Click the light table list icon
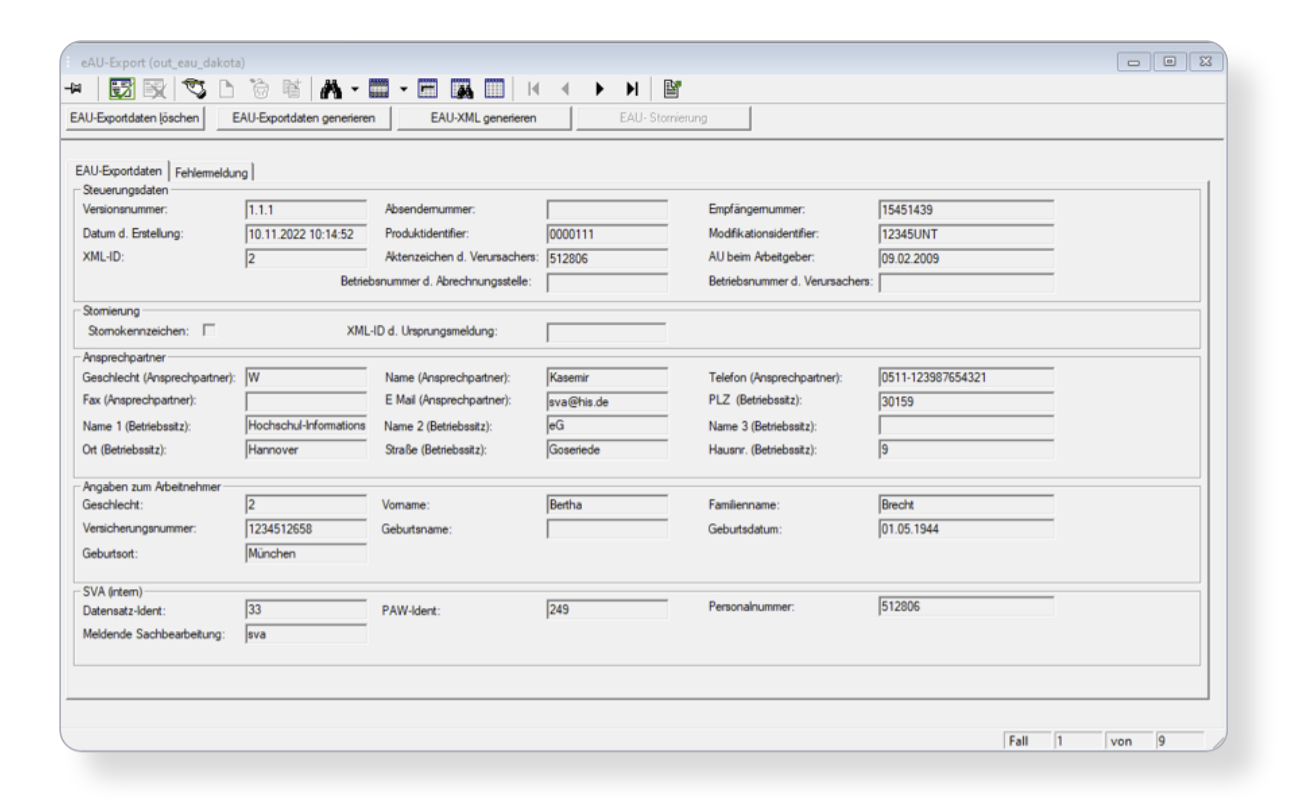This screenshot has height=810, width=1290. [494, 89]
